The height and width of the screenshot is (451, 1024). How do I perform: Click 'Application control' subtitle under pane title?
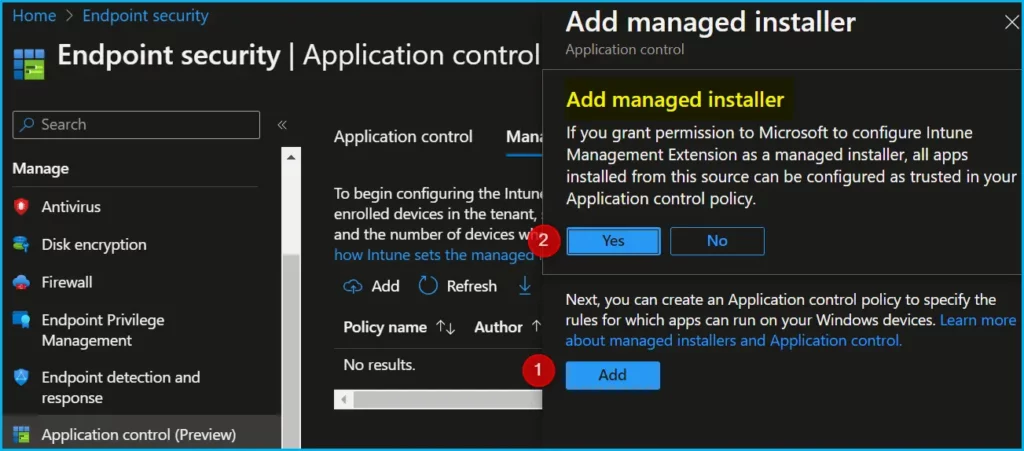[x=624, y=50]
